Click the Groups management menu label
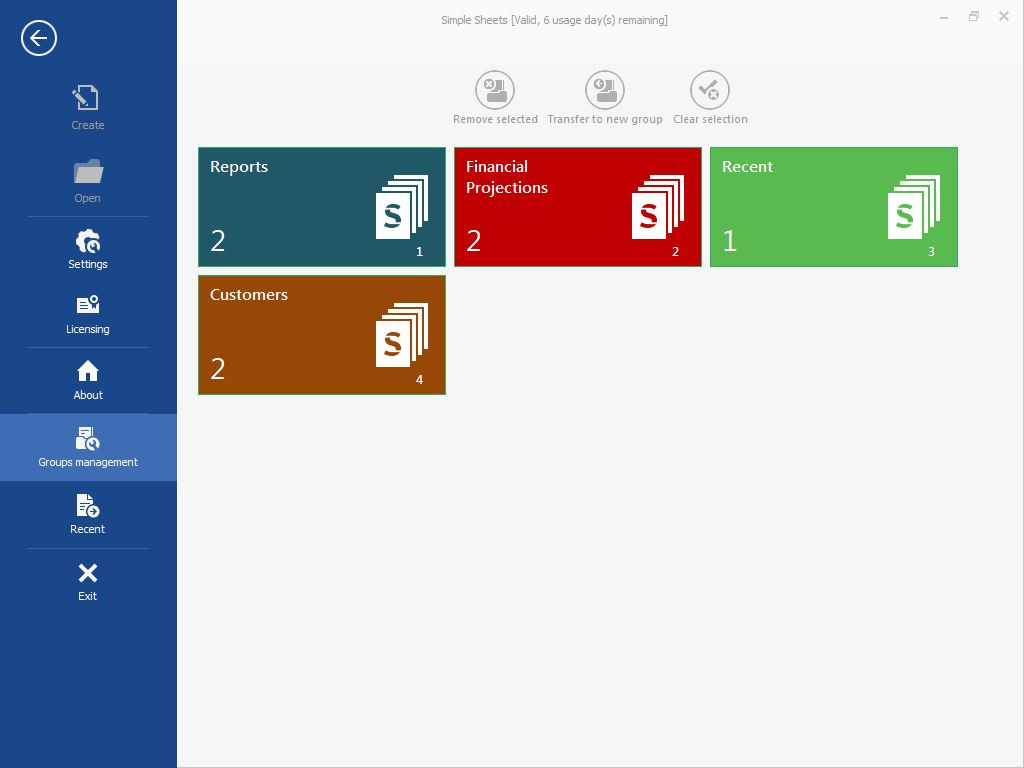 pos(88,462)
